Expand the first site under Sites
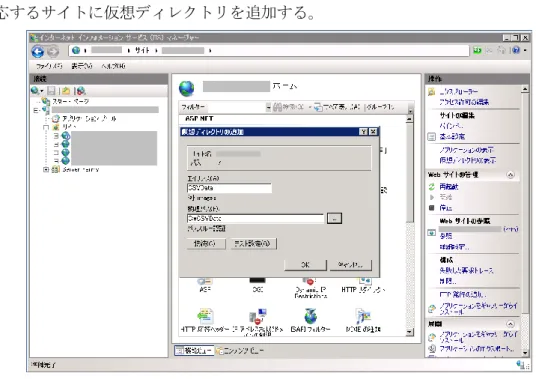This screenshot has width=536, height=379. click(56, 136)
